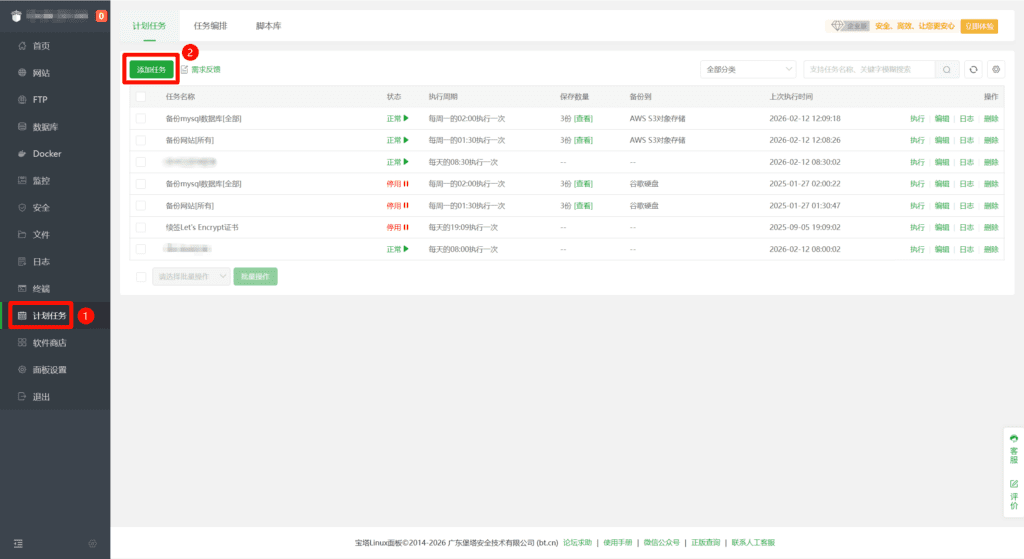1024x559 pixels.
Task: Open 客服 customer service floating widget
Action: [1014, 448]
